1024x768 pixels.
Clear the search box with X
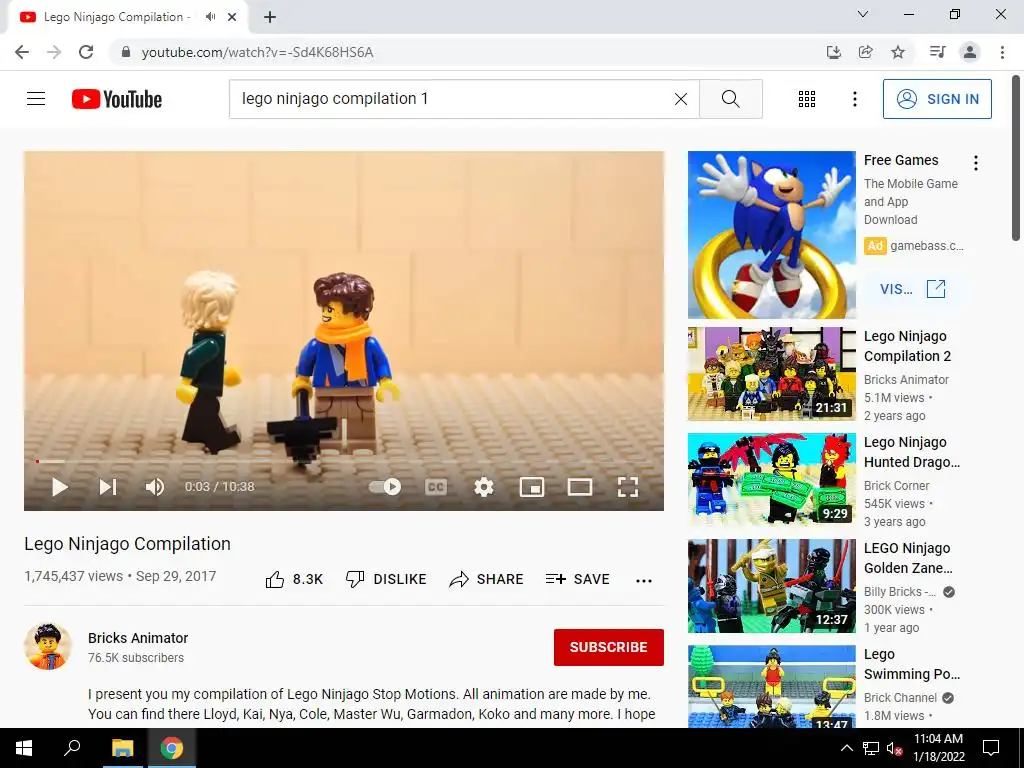(x=680, y=99)
